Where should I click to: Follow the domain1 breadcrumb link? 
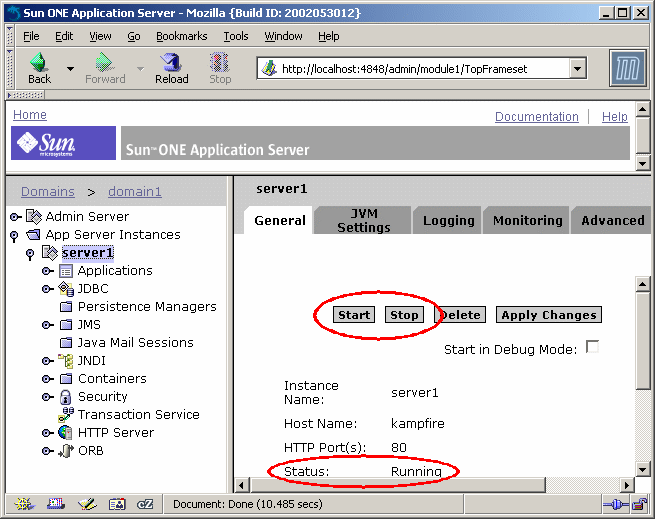pos(135,191)
